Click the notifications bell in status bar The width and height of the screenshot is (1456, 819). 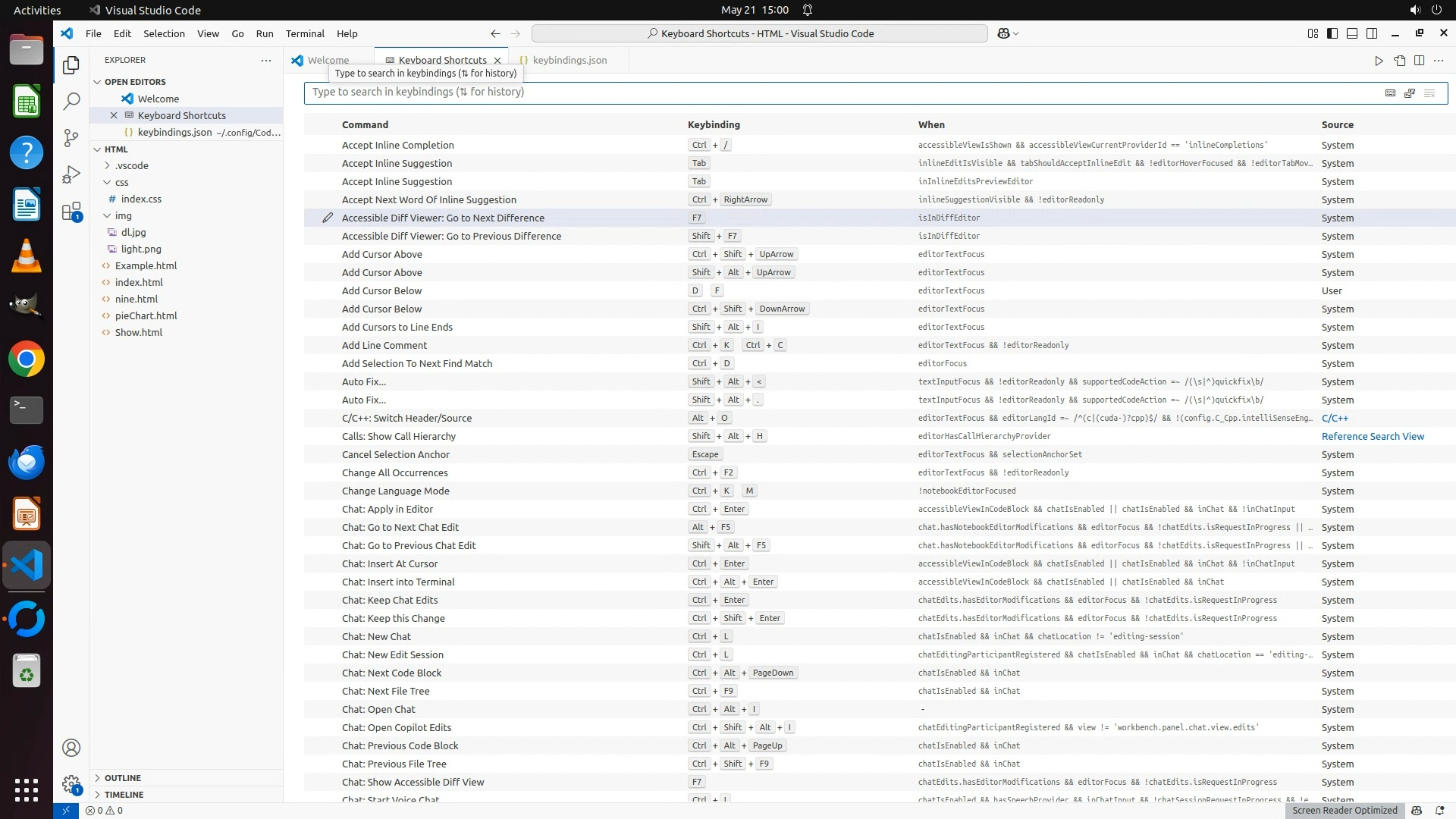[1439, 810]
